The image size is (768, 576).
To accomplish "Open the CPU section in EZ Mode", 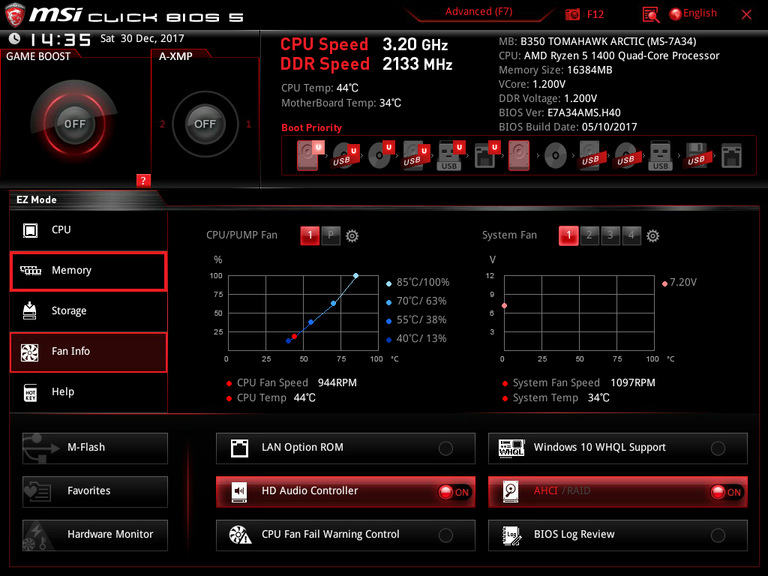I will (x=89, y=230).
